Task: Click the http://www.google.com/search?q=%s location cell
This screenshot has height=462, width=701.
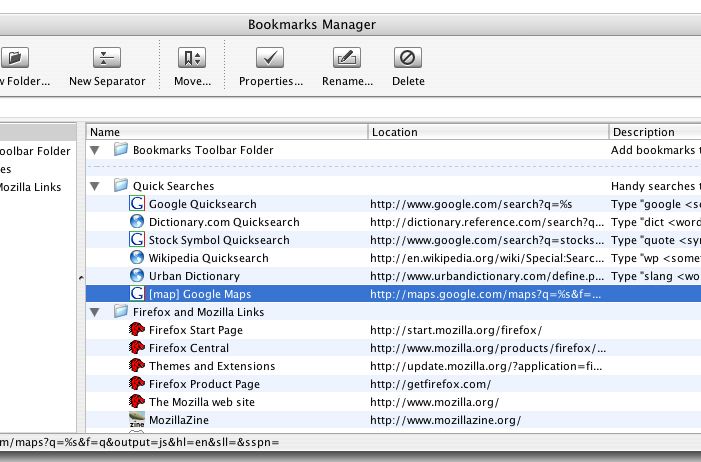Action: 471,204
